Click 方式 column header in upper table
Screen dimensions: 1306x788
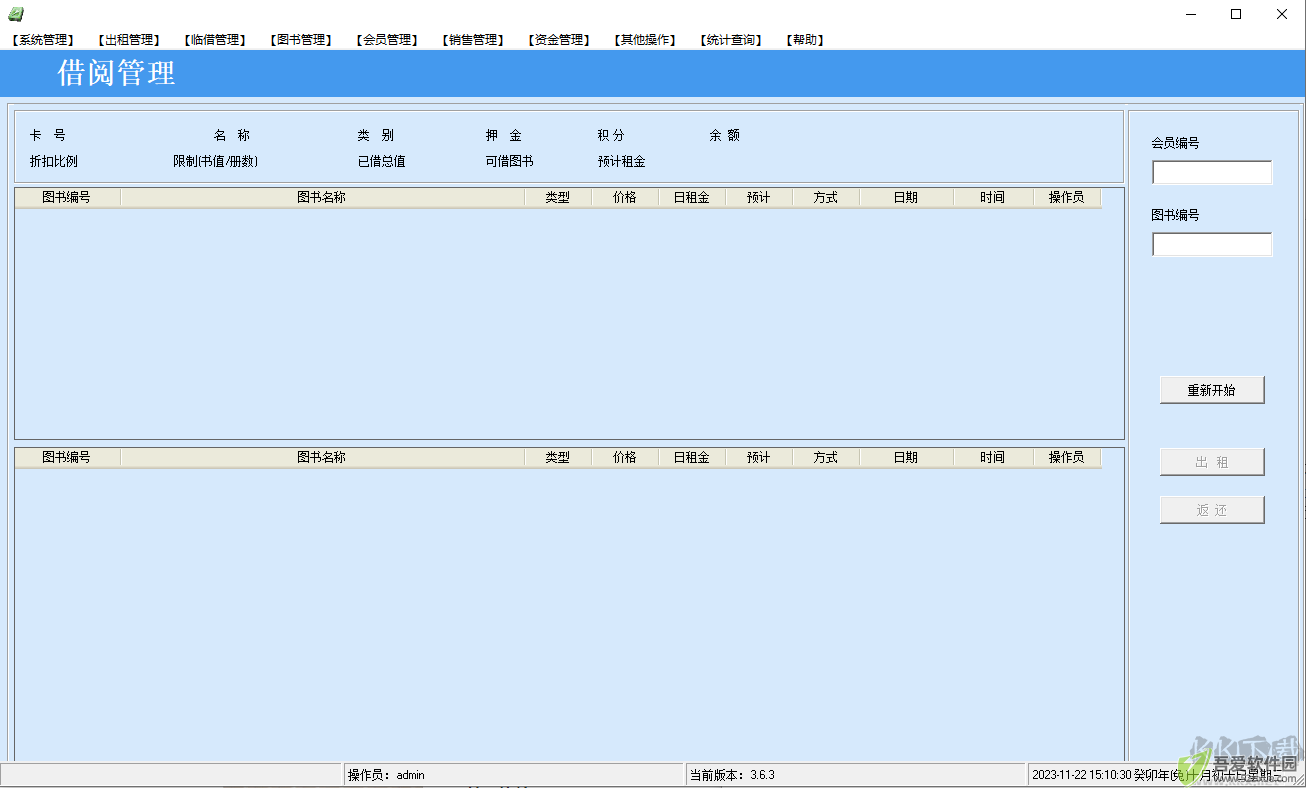click(x=826, y=198)
